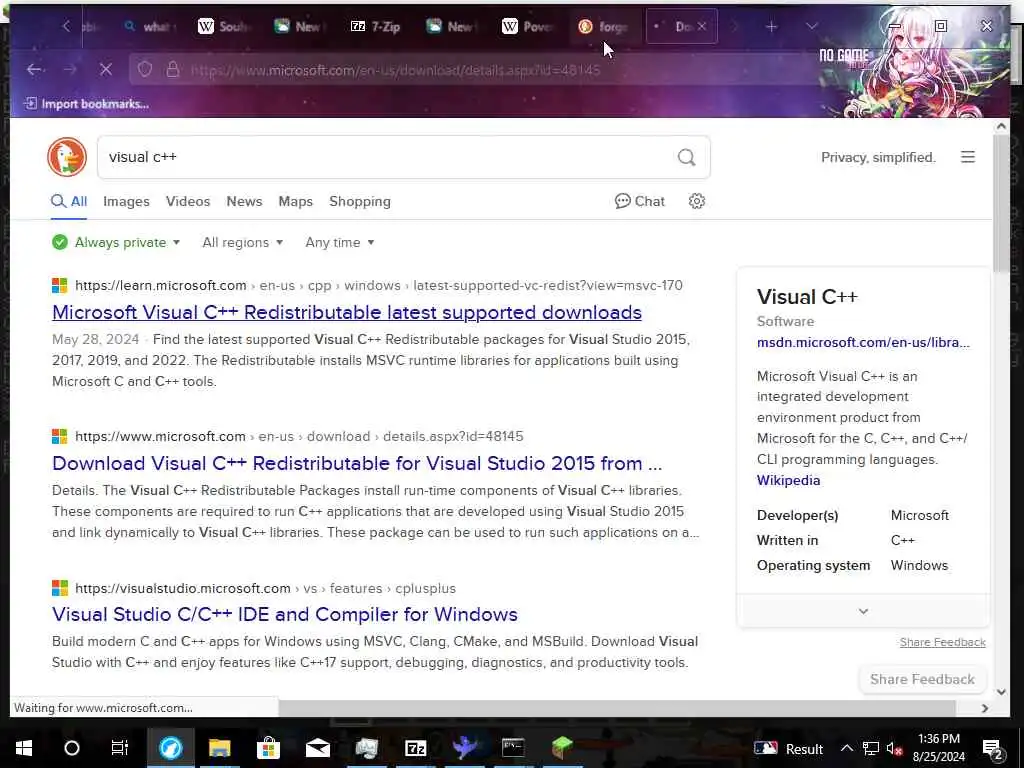The height and width of the screenshot is (768, 1024).
Task: Switch to the 'what' search tab
Action: [150, 26]
